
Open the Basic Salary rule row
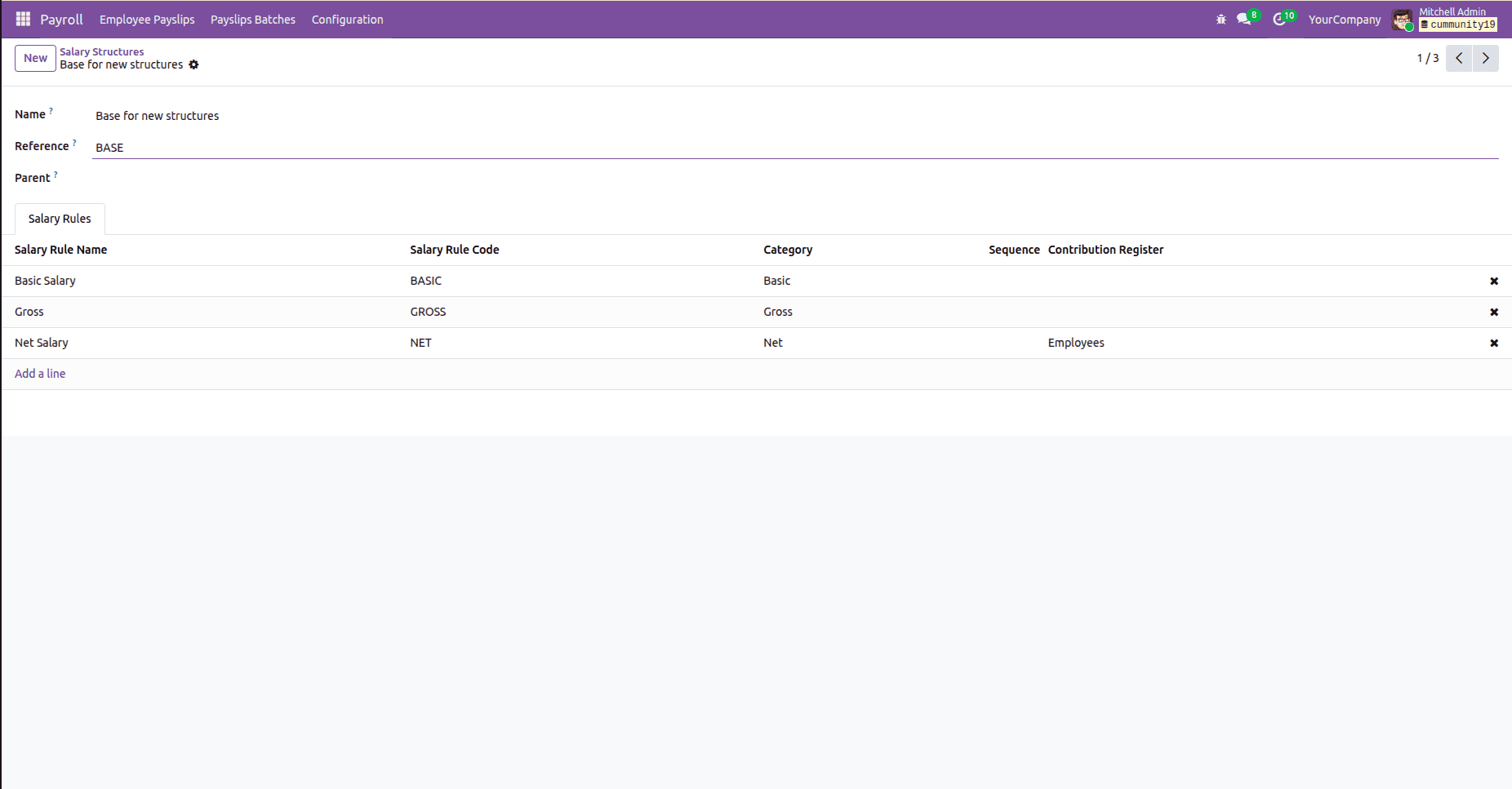coord(756,281)
